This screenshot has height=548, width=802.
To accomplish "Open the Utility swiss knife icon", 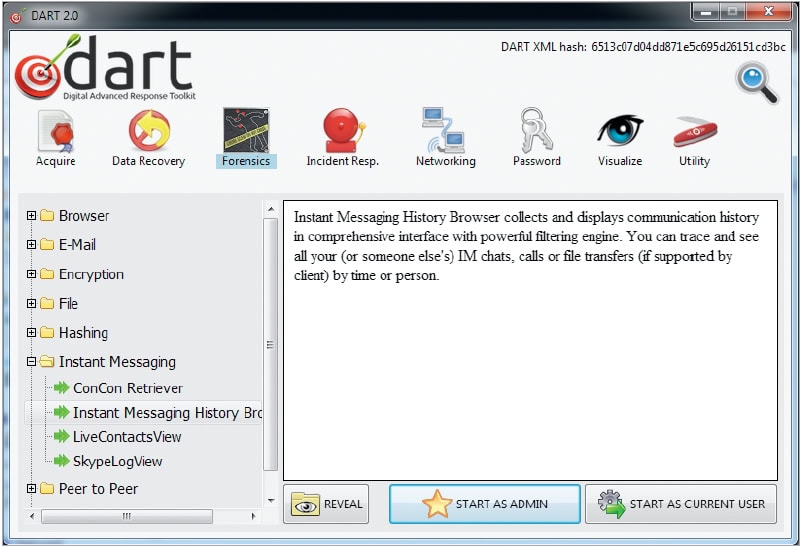I will 695,132.
